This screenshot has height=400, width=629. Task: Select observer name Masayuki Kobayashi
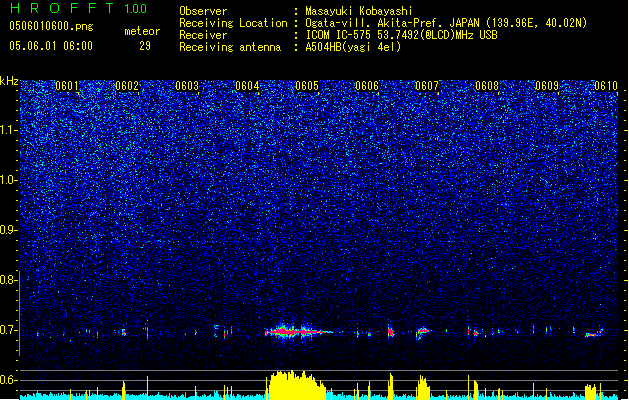click(359, 11)
